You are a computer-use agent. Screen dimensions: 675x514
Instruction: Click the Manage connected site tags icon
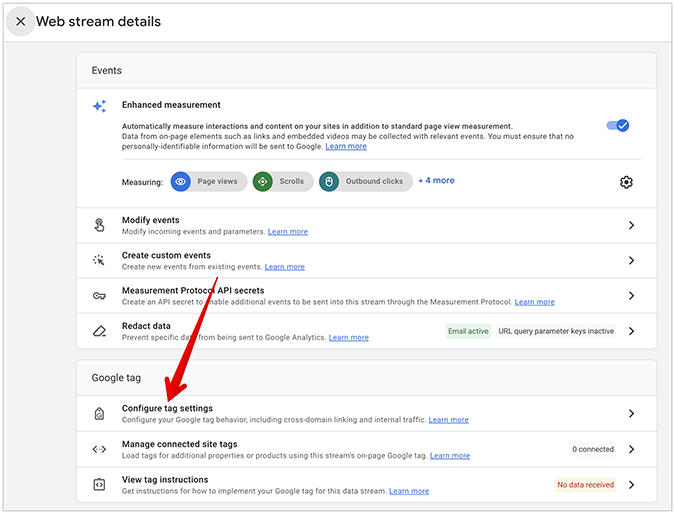tap(99, 449)
